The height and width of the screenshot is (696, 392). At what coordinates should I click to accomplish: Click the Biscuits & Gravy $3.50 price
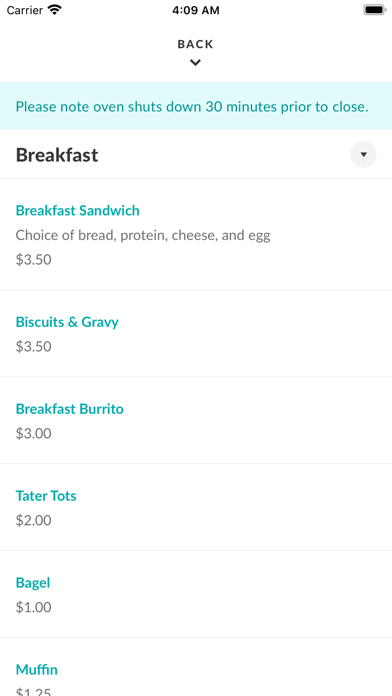tap(34, 346)
